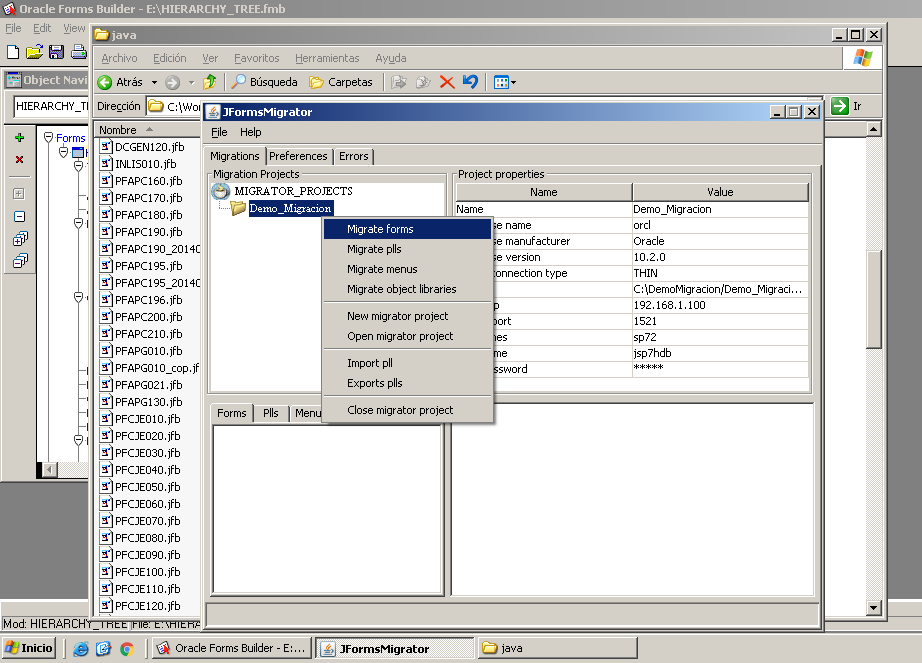Click the Open folder icon in Forms Builder toolbar
The image size is (922, 663).
click(35, 52)
